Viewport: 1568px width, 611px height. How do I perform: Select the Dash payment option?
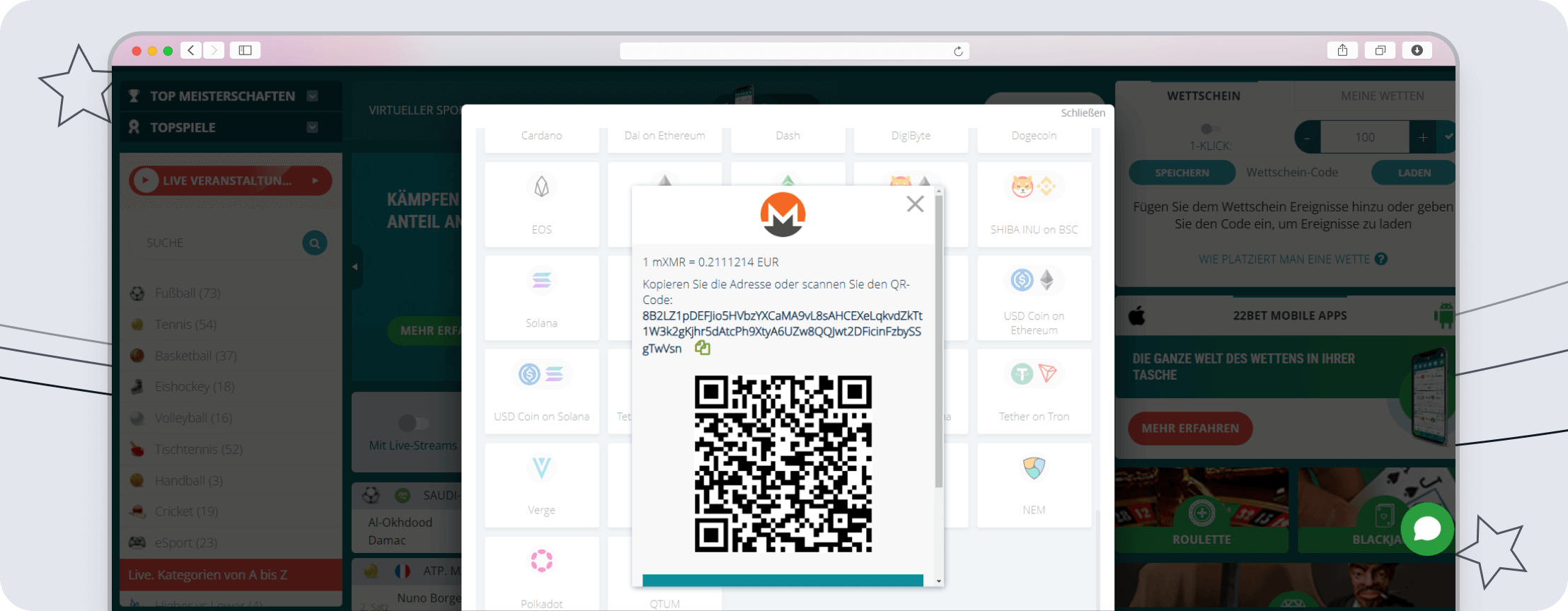point(788,139)
